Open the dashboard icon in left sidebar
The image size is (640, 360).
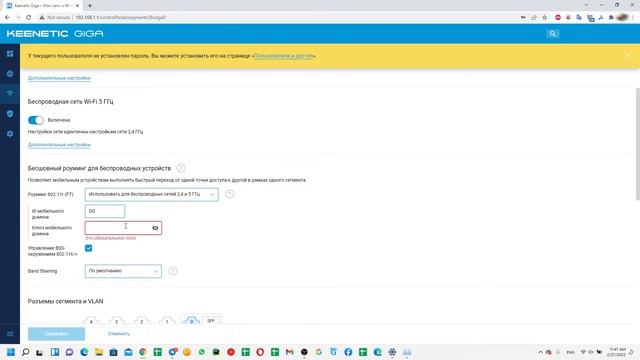click(10, 54)
